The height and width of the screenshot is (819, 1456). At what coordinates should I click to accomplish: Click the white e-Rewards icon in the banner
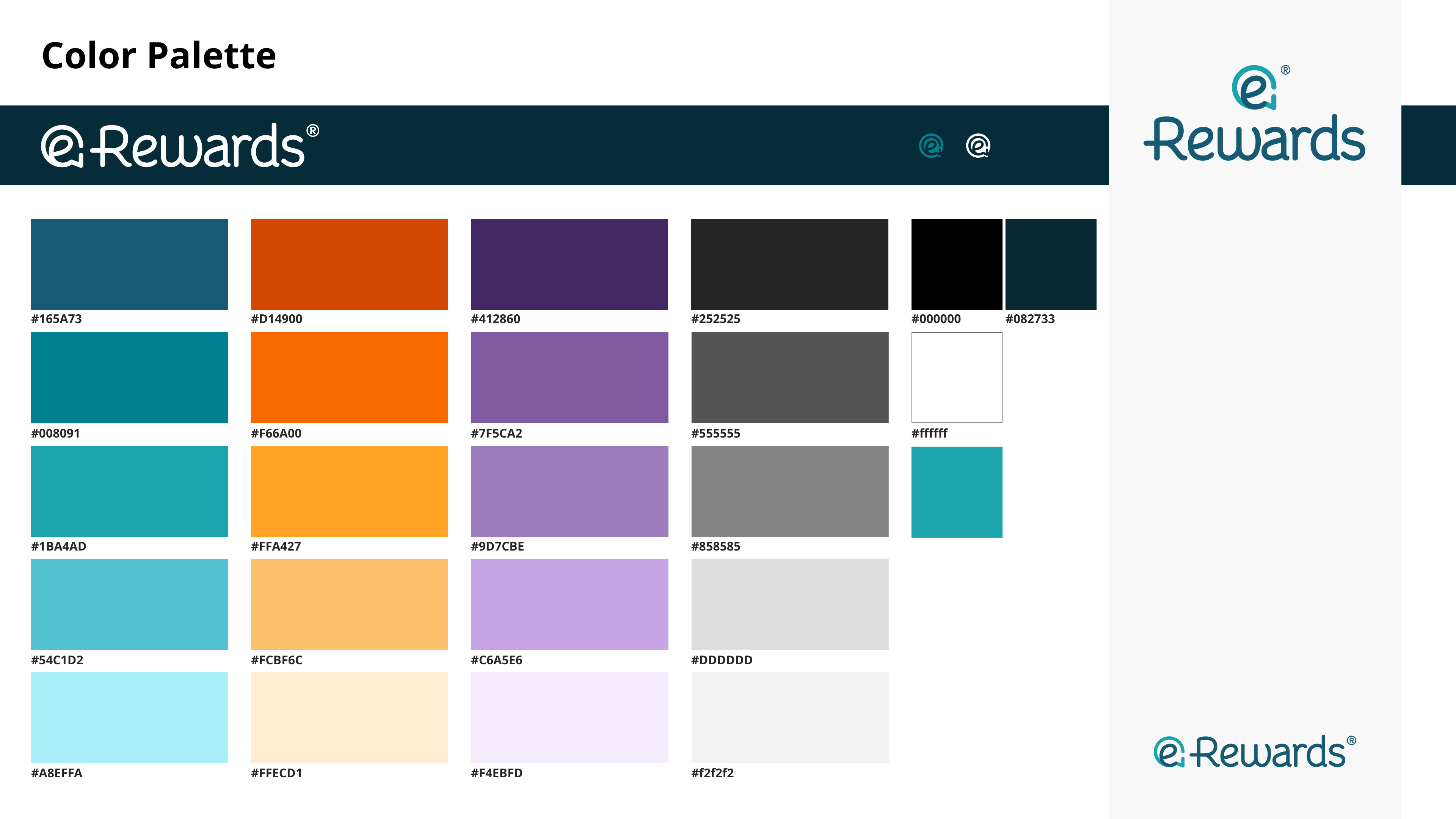(x=978, y=145)
